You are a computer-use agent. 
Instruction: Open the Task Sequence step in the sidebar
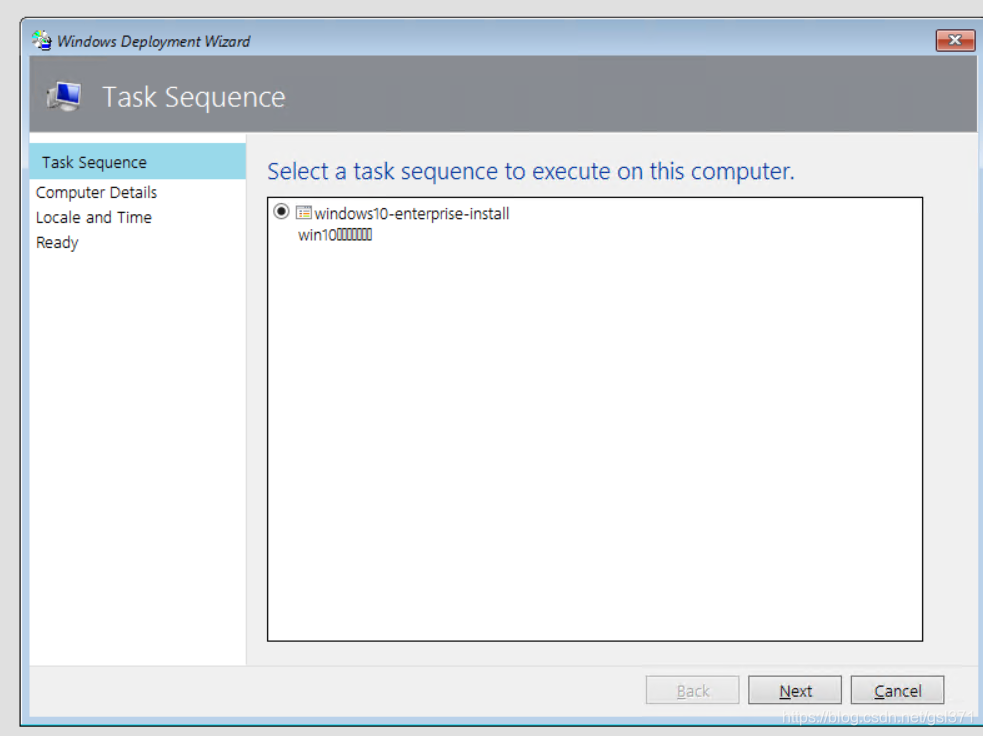pyautogui.click(x=137, y=162)
